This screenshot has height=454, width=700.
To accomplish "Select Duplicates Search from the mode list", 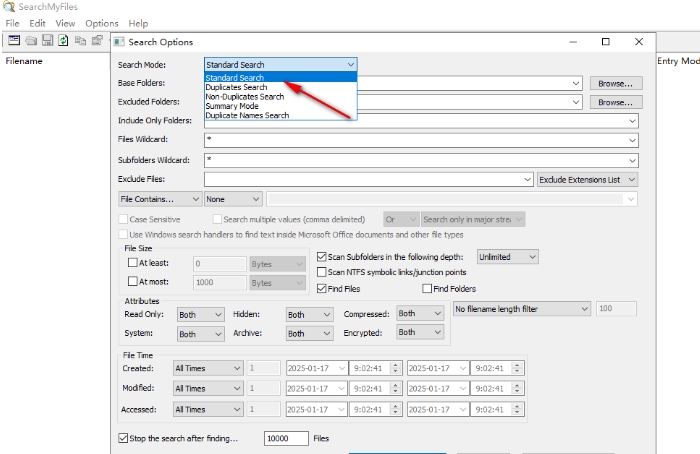I will pyautogui.click(x=237, y=87).
